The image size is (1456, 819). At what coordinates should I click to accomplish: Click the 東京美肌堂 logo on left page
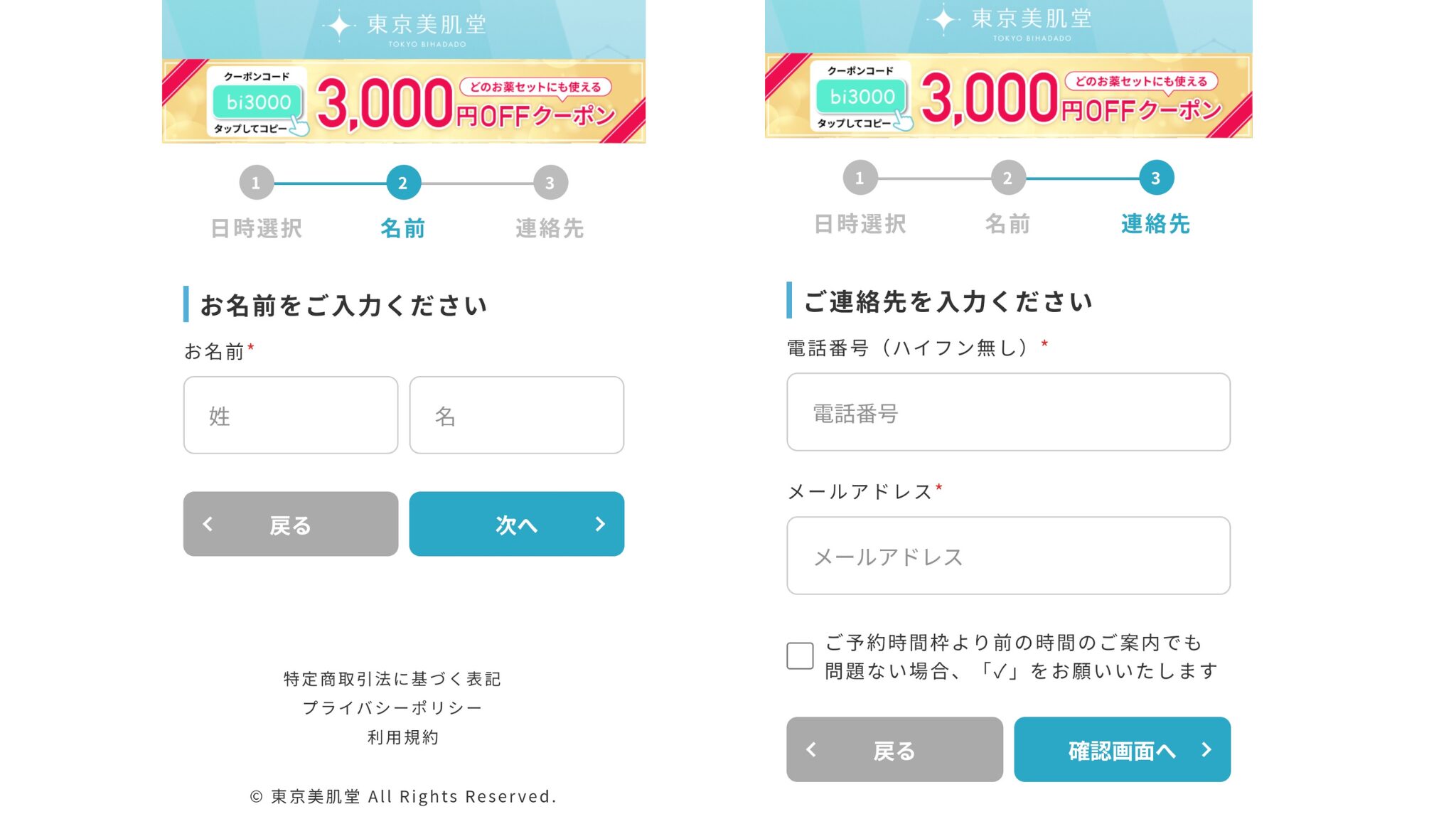point(405,27)
